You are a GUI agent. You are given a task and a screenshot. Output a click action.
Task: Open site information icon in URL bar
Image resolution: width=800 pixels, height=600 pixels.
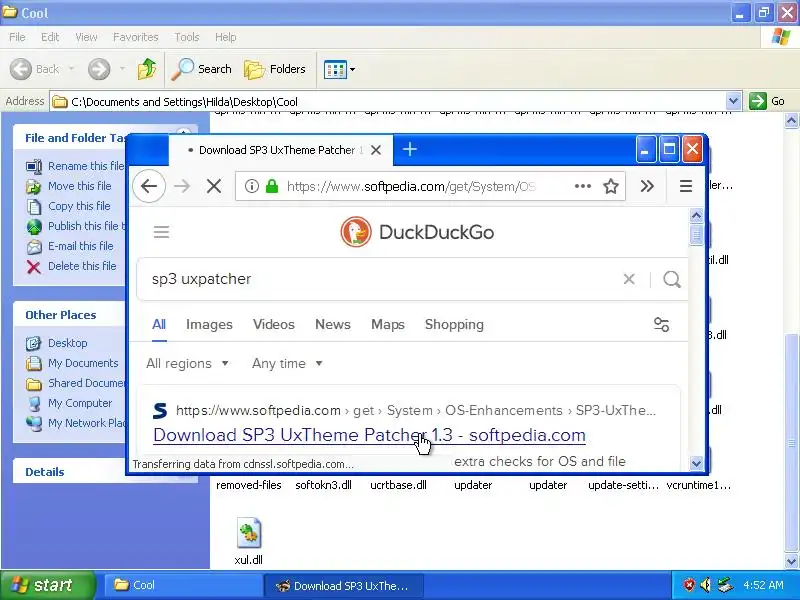(252, 186)
